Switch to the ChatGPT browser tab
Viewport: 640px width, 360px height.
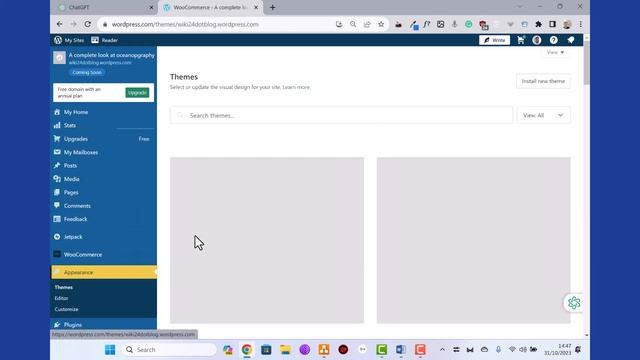pos(104,7)
